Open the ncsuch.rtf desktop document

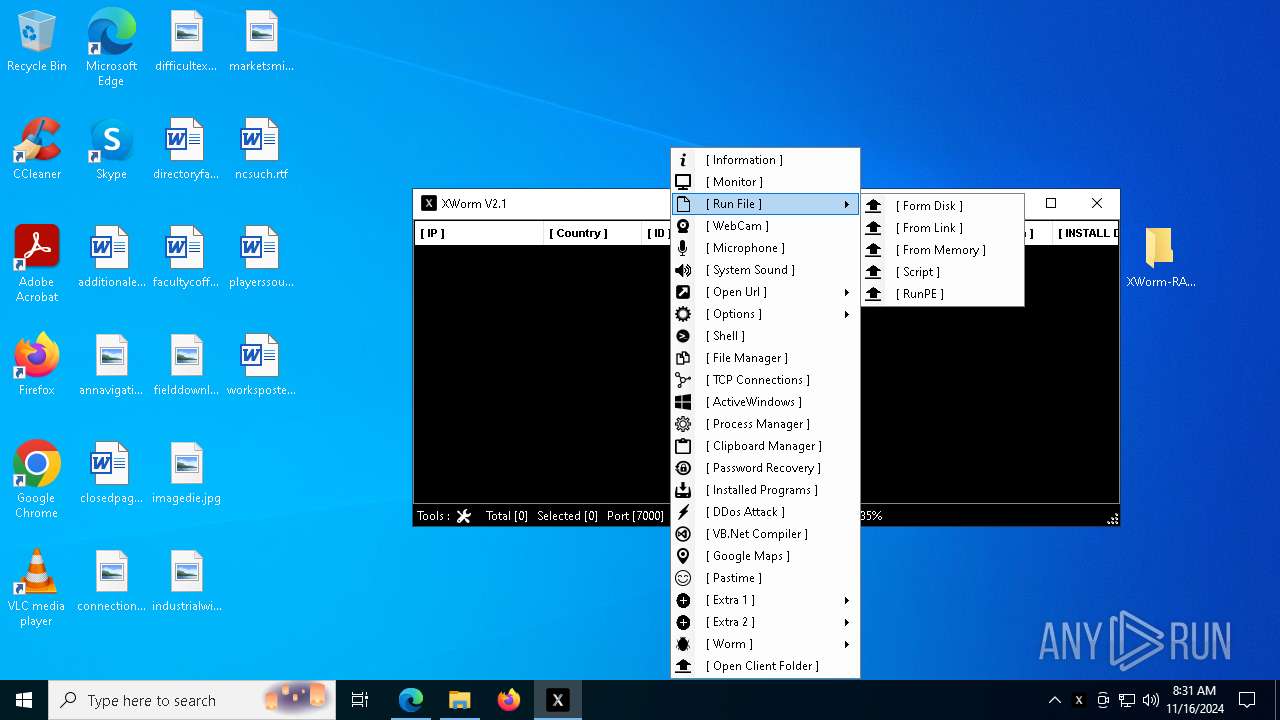[261, 149]
